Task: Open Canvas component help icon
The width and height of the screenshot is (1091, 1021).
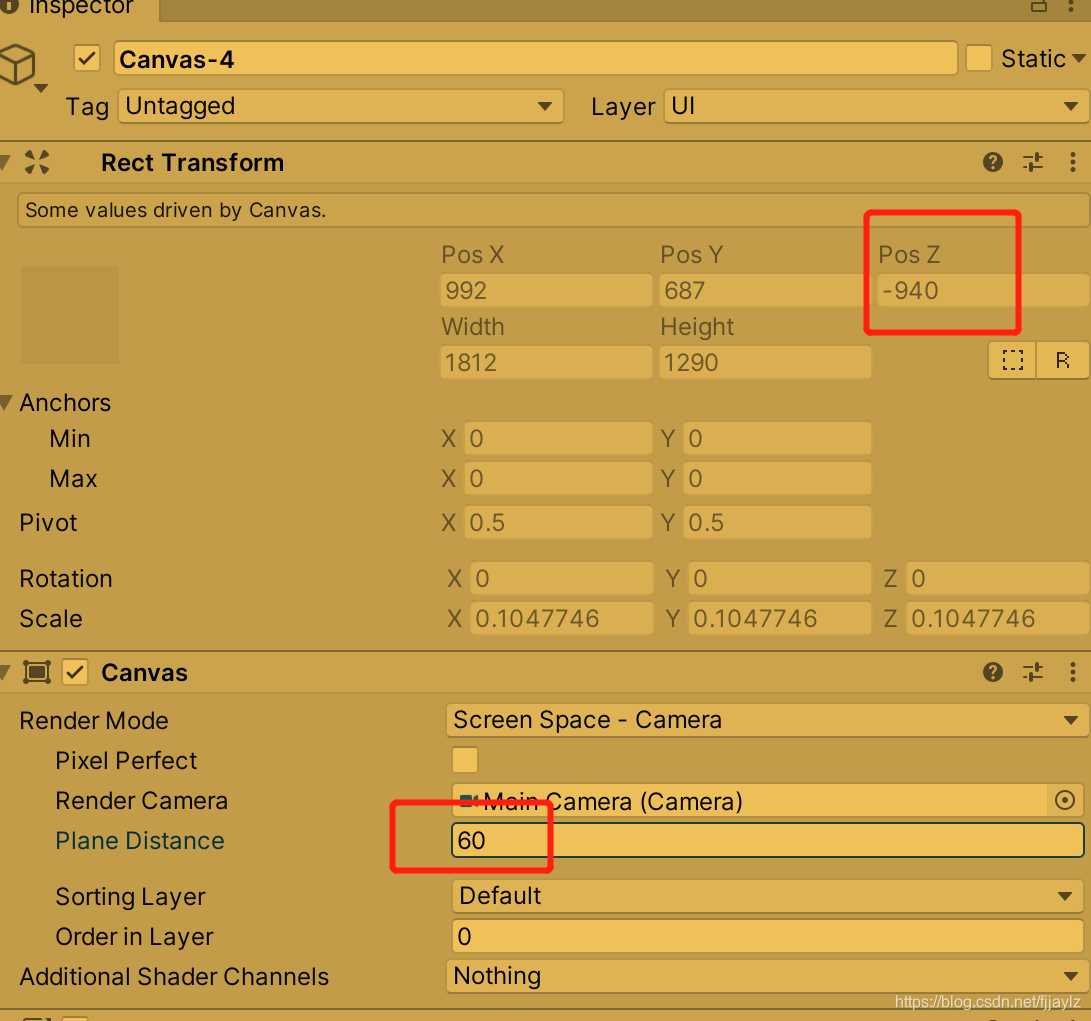Action: (993, 672)
